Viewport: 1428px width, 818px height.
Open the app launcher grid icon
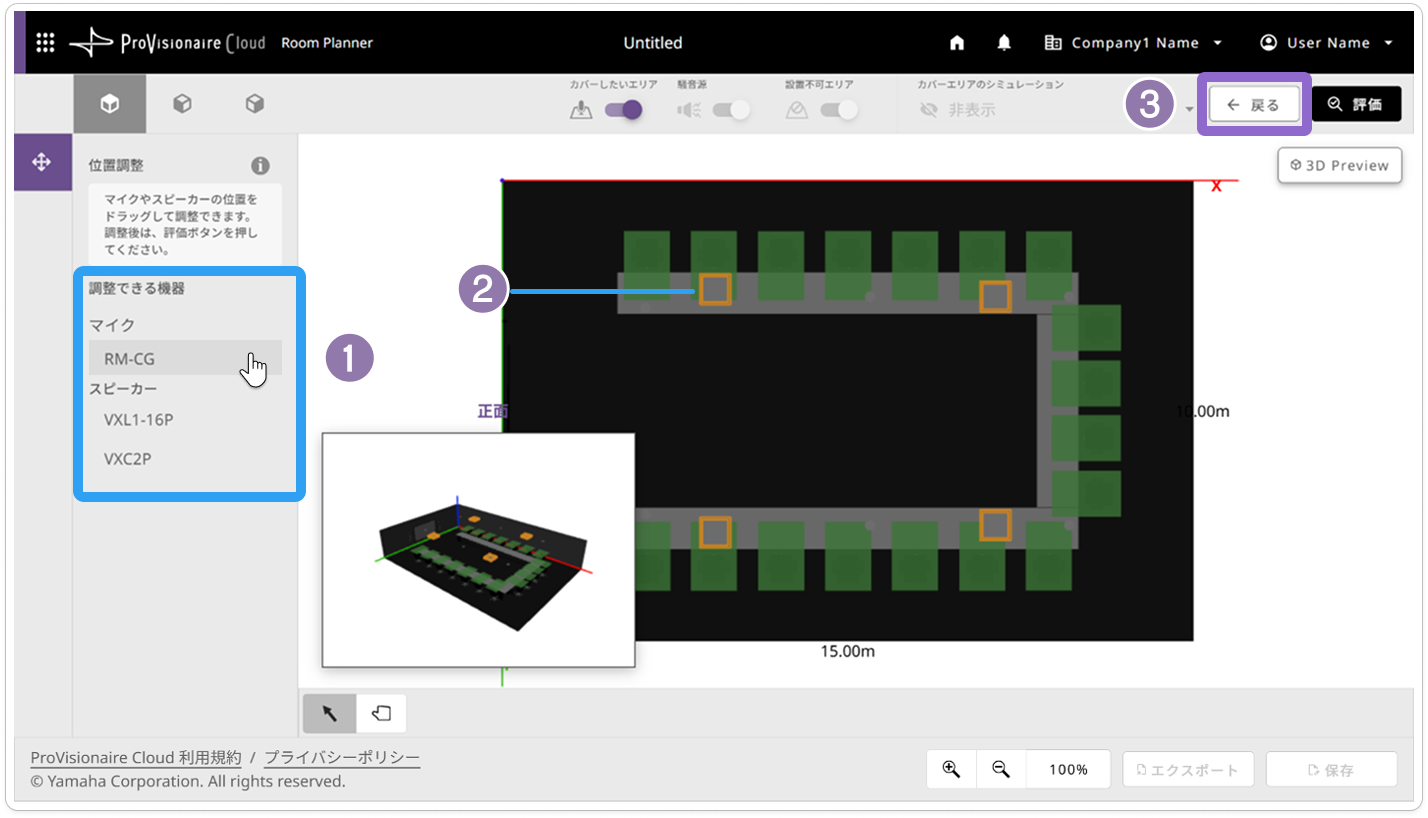(45, 43)
